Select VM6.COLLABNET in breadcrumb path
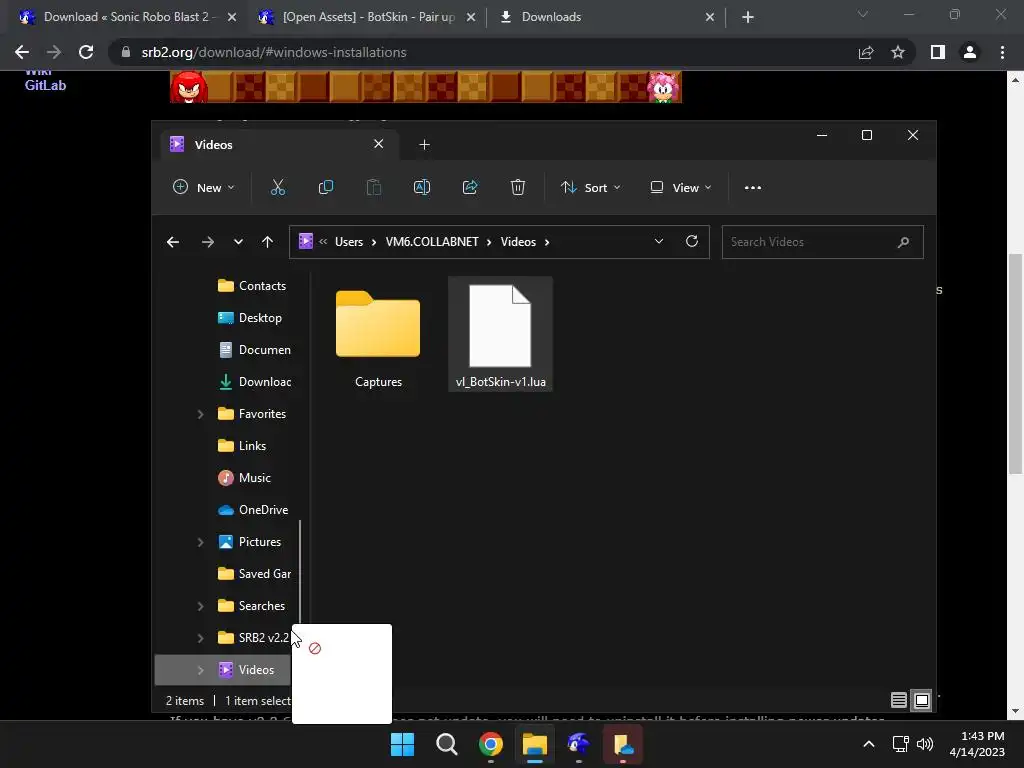 click(432, 242)
